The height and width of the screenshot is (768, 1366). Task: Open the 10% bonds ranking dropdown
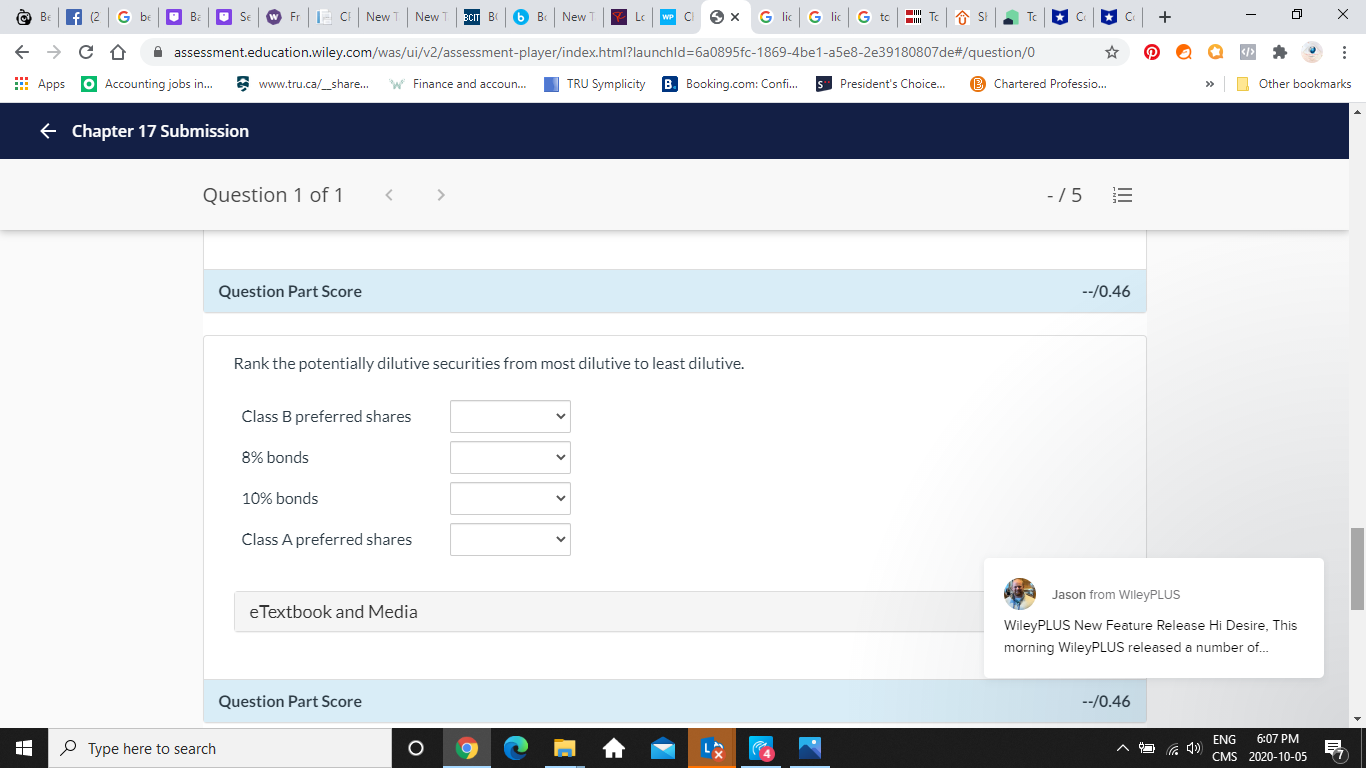coord(510,498)
